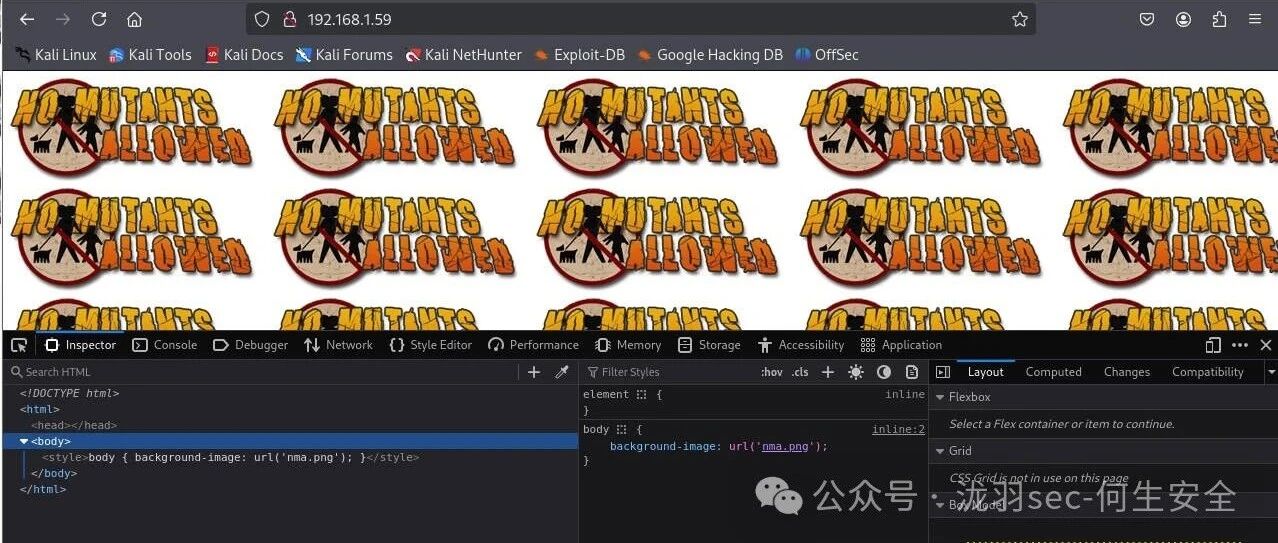Image resolution: width=1278 pixels, height=543 pixels.
Task: Open the Google Hacking DB bookmark
Action: [710, 55]
